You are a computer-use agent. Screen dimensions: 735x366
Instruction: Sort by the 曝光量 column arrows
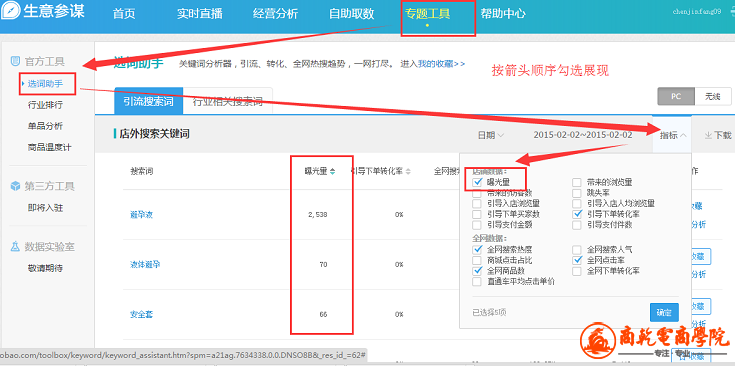click(332, 172)
